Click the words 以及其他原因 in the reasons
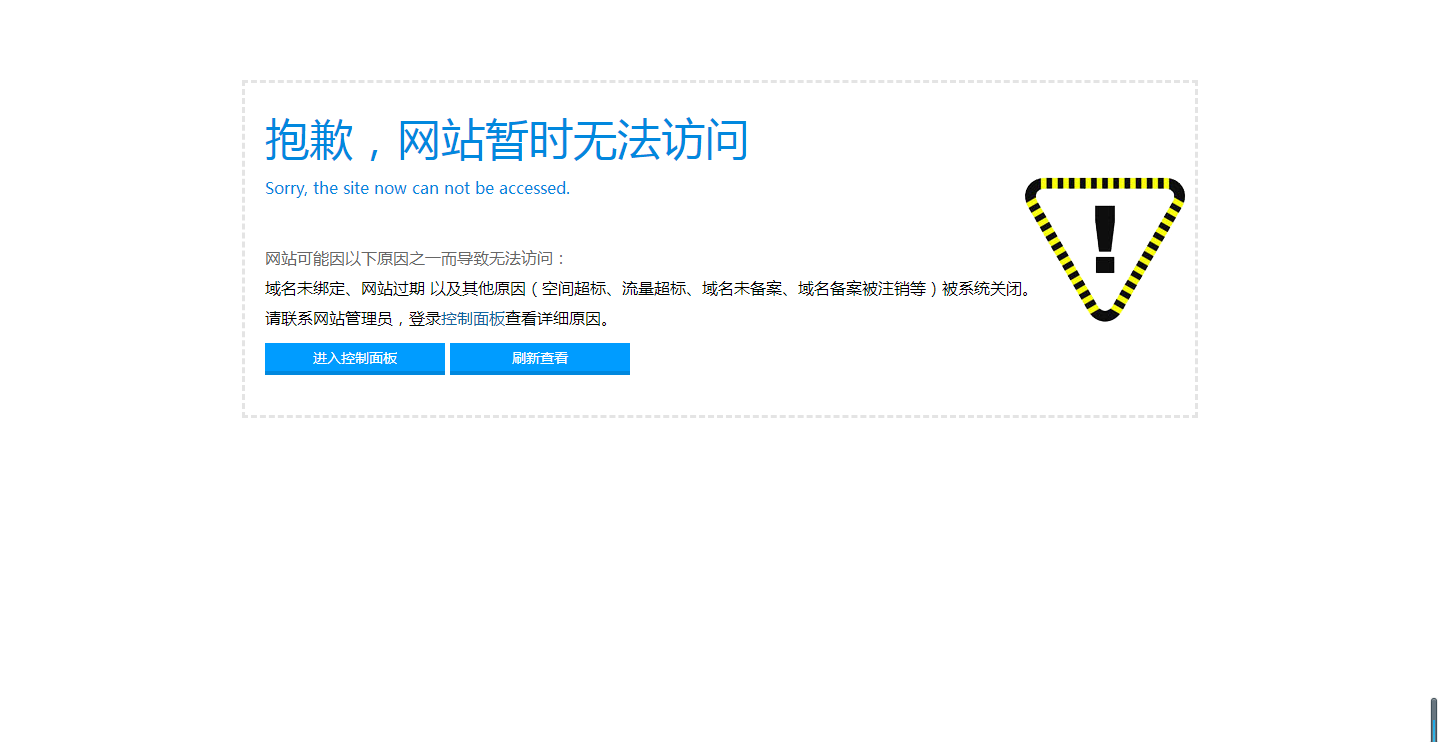The height and width of the screenshot is (742, 1440). tap(477, 289)
